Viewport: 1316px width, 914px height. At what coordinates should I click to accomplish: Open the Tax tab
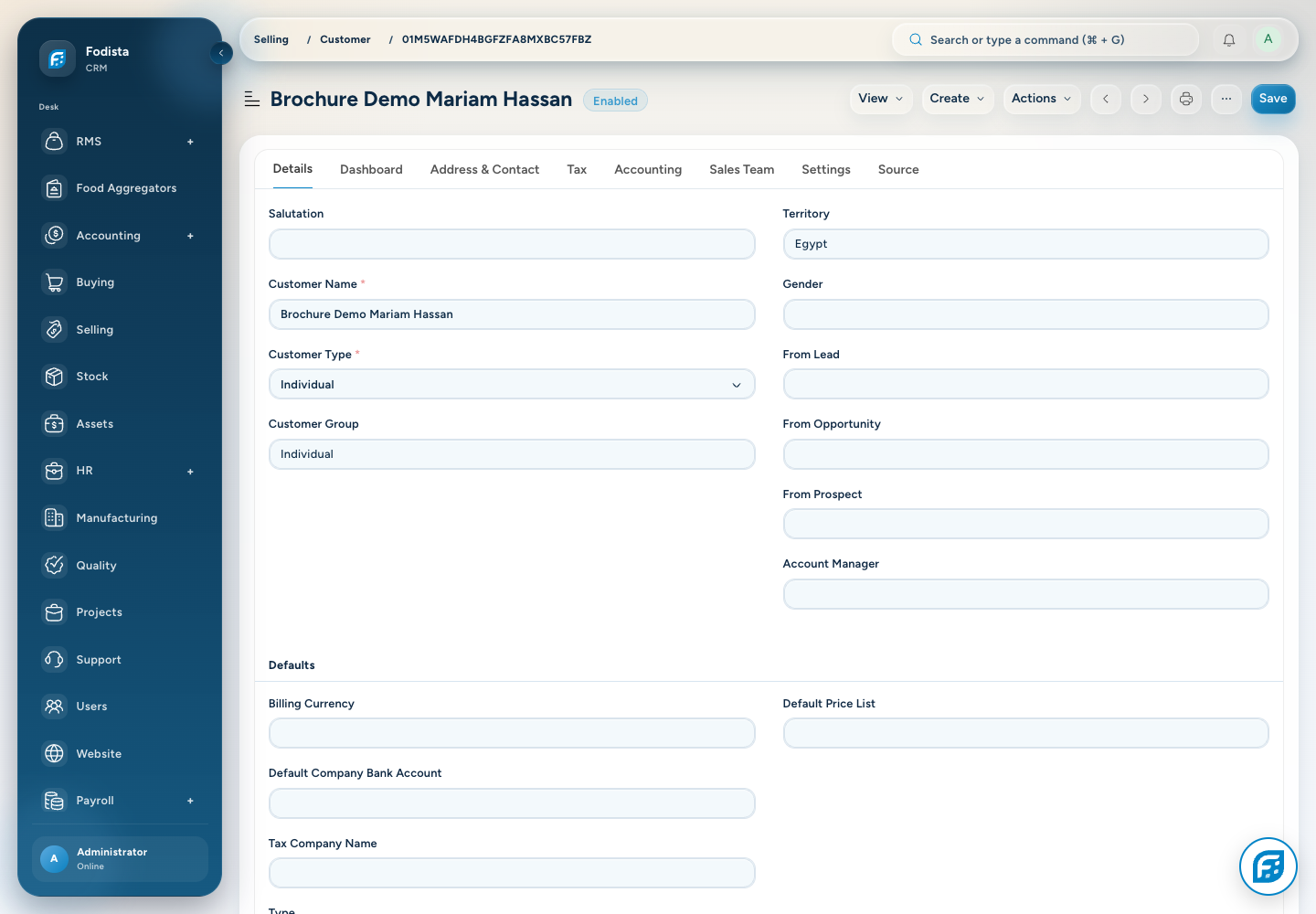pos(577,169)
